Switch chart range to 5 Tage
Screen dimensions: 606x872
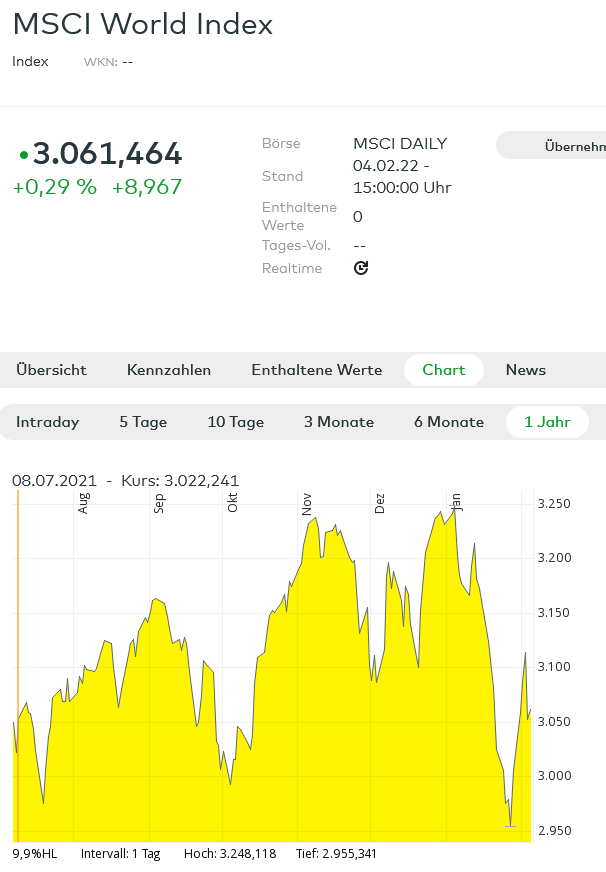[143, 422]
